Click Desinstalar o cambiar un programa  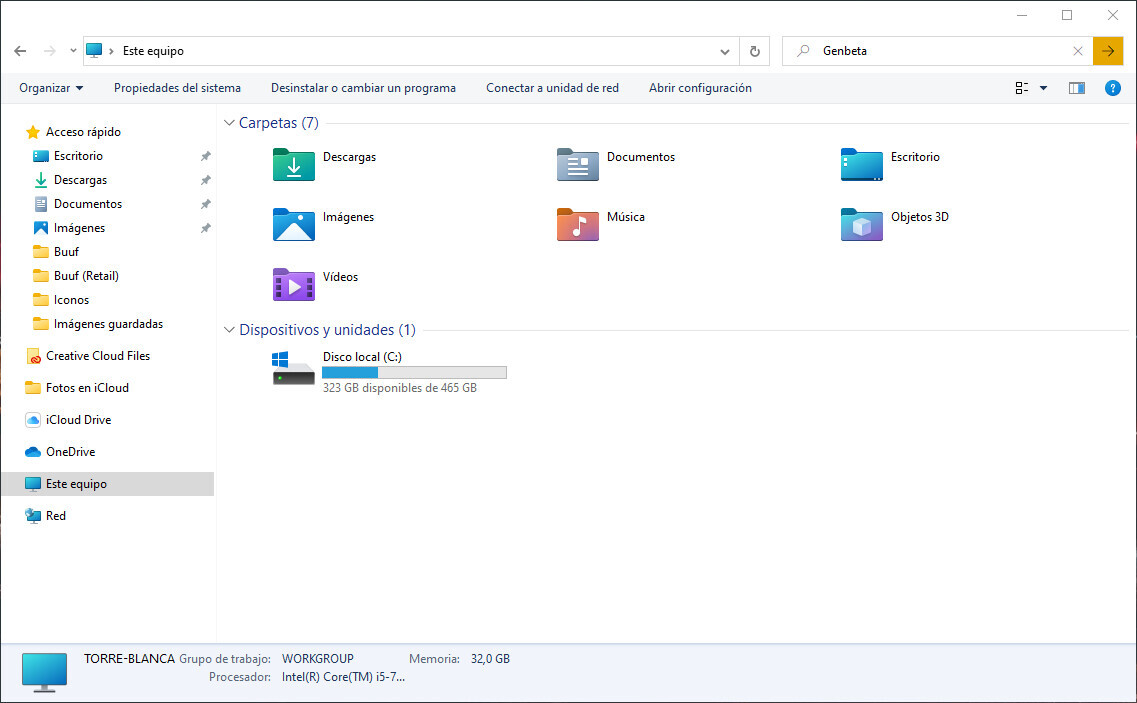click(x=363, y=88)
